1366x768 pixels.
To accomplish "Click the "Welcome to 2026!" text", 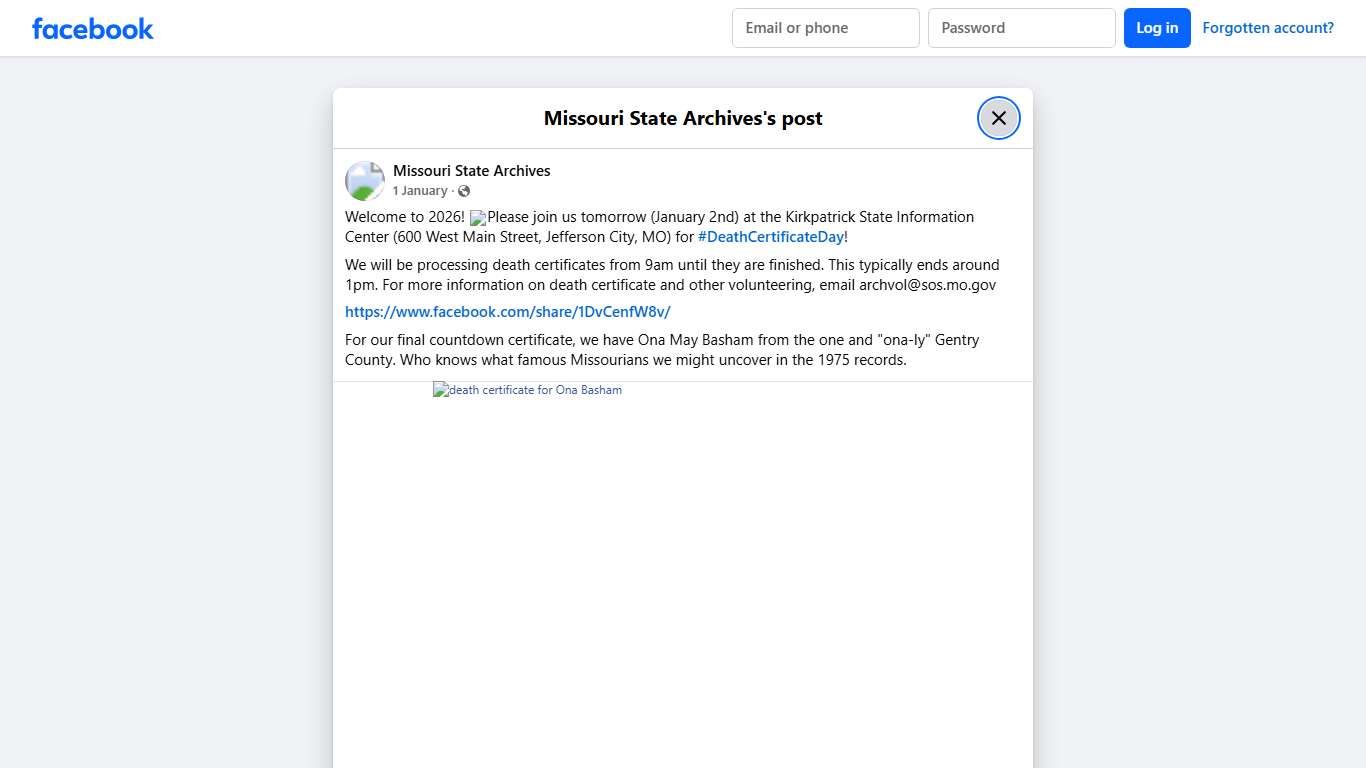I will (x=404, y=217).
